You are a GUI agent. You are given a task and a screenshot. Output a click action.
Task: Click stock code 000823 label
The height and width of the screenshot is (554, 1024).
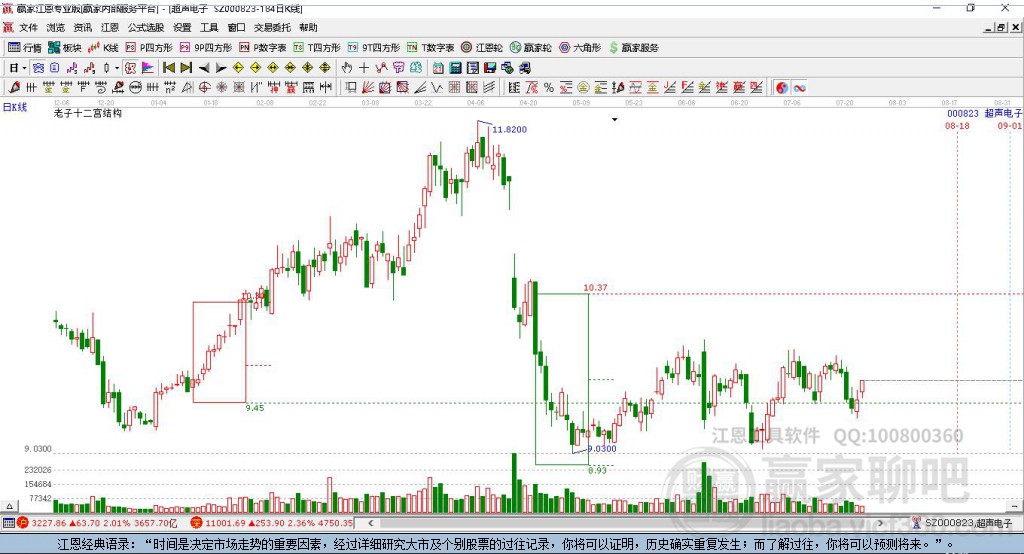(963, 114)
